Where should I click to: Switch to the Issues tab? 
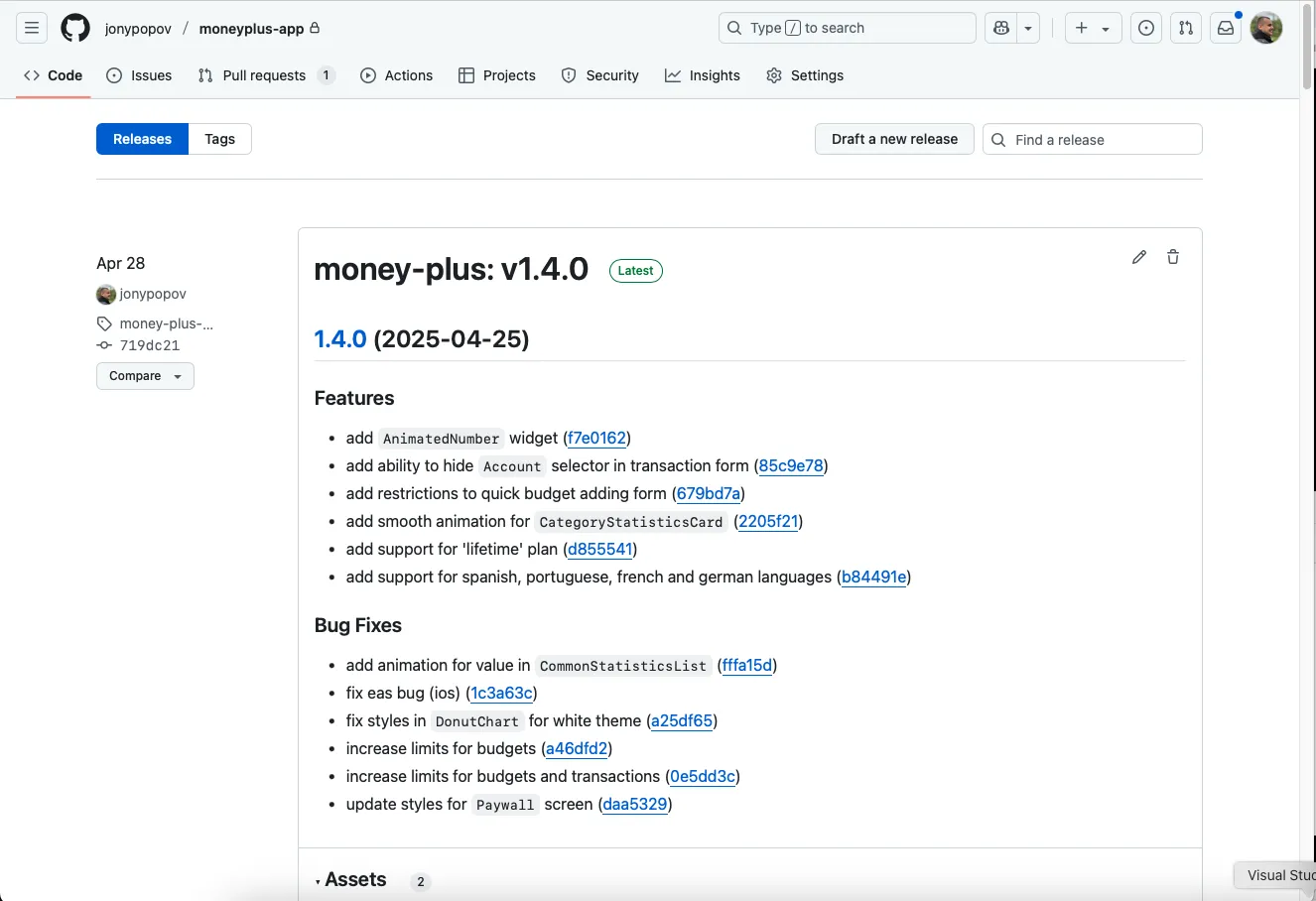[139, 75]
